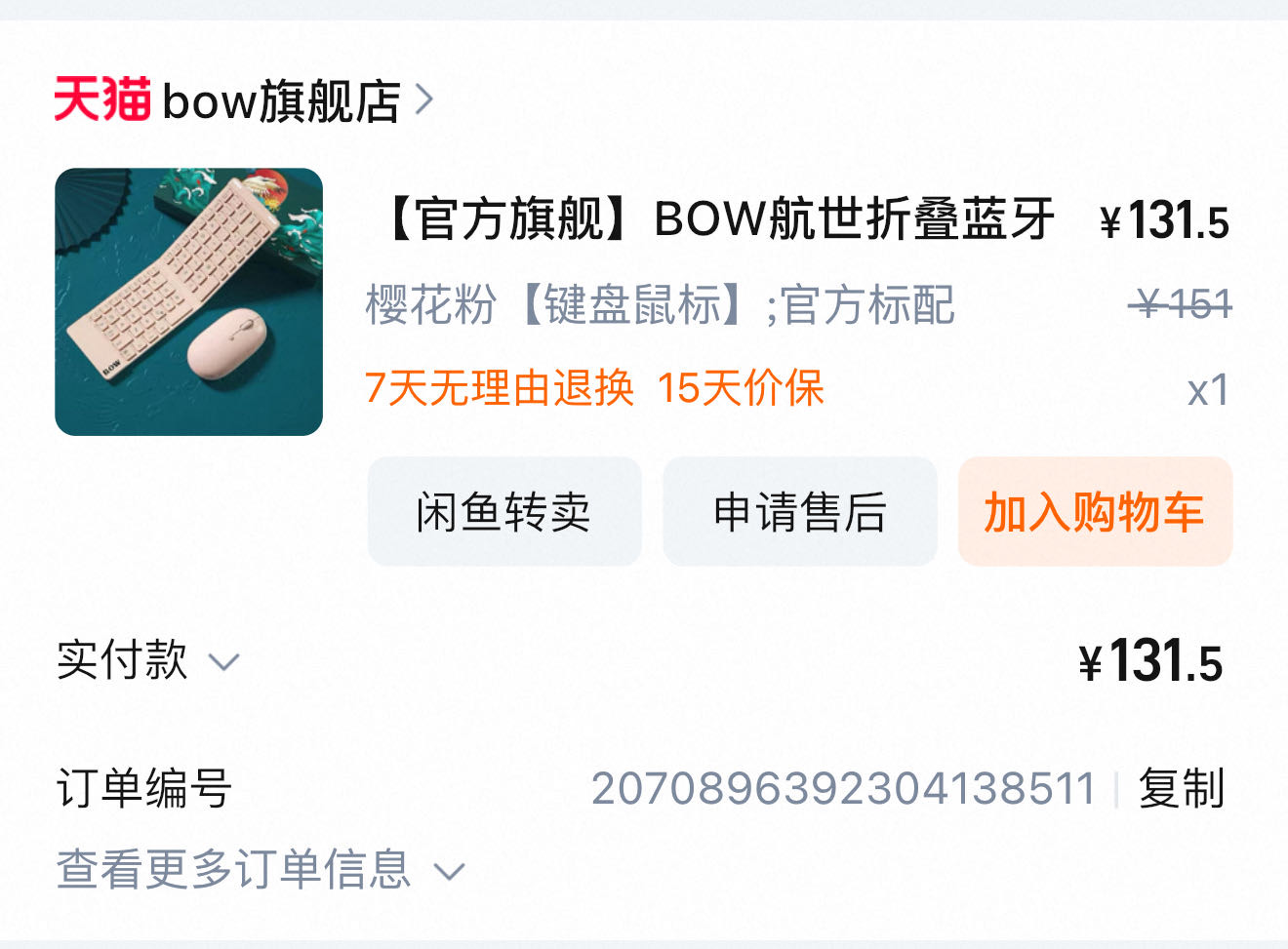Click the orange 加入购物车 button
This screenshot has width=1288, height=949.
pyautogui.click(x=1095, y=511)
